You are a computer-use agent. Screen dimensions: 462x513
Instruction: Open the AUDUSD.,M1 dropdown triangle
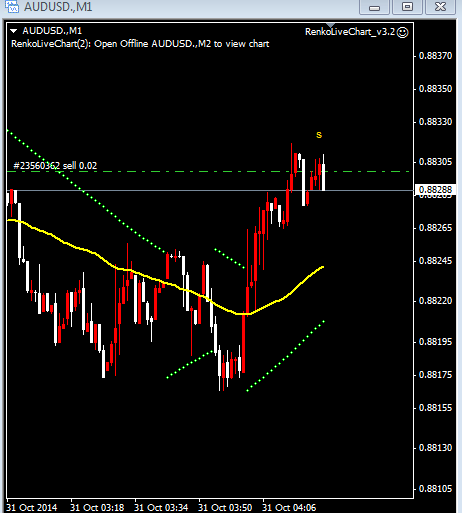tap(14, 31)
